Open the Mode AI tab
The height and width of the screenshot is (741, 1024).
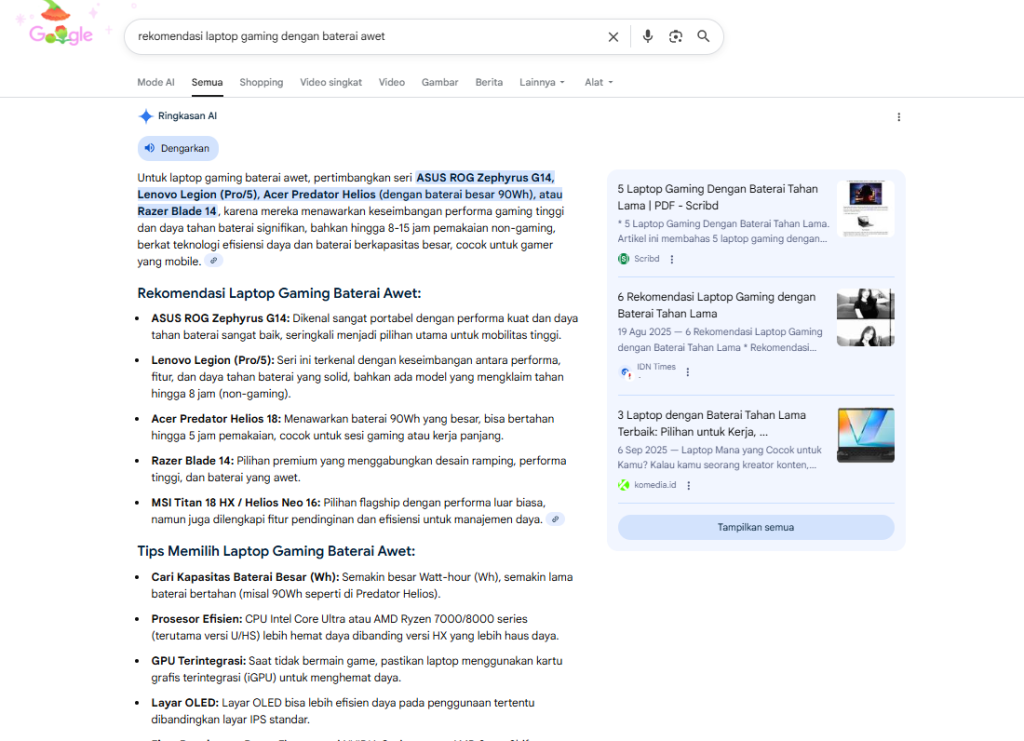pos(156,83)
